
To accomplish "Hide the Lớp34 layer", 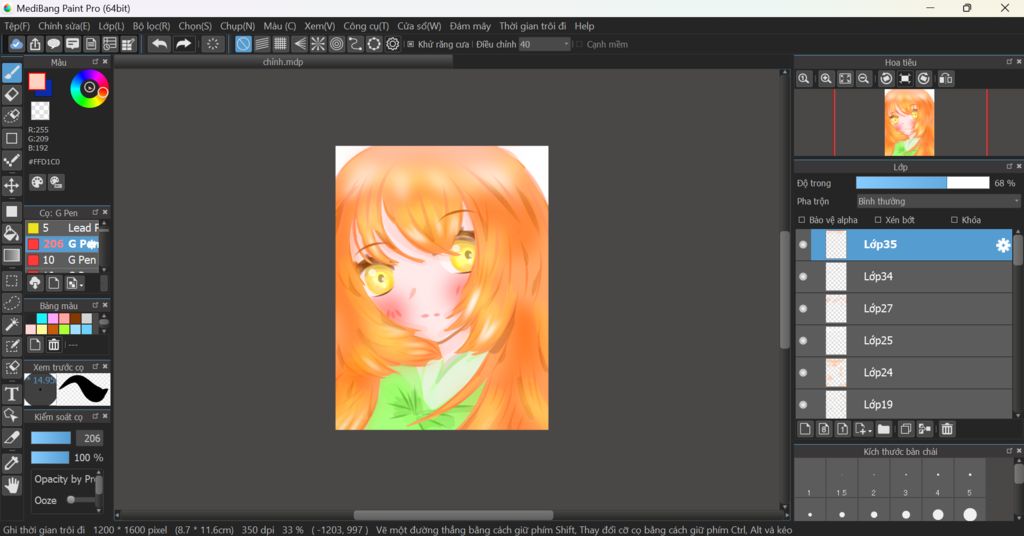I will pos(803,277).
